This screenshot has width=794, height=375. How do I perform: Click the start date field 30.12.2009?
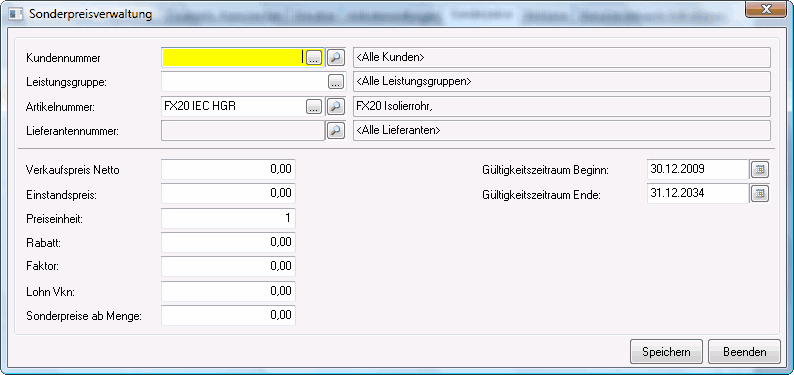(x=698, y=170)
